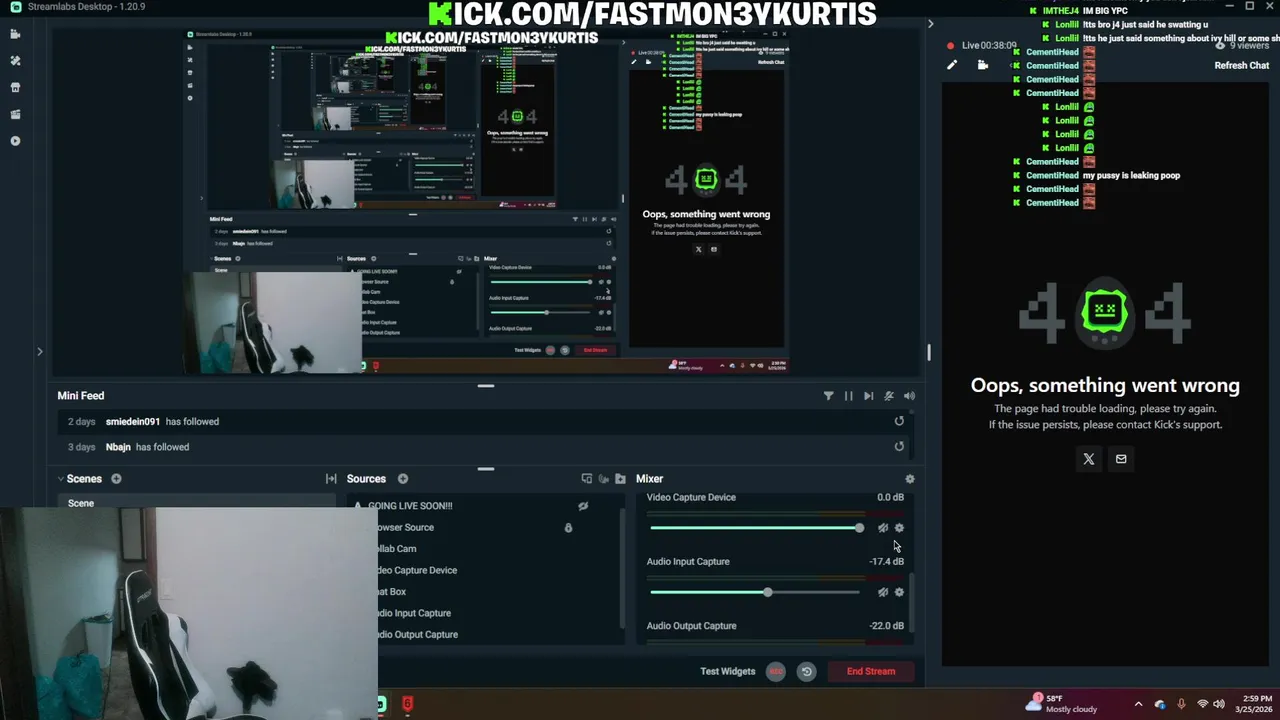Select the Audio Input Capture source row
Screen dimensions: 1280x720
(x=483, y=613)
